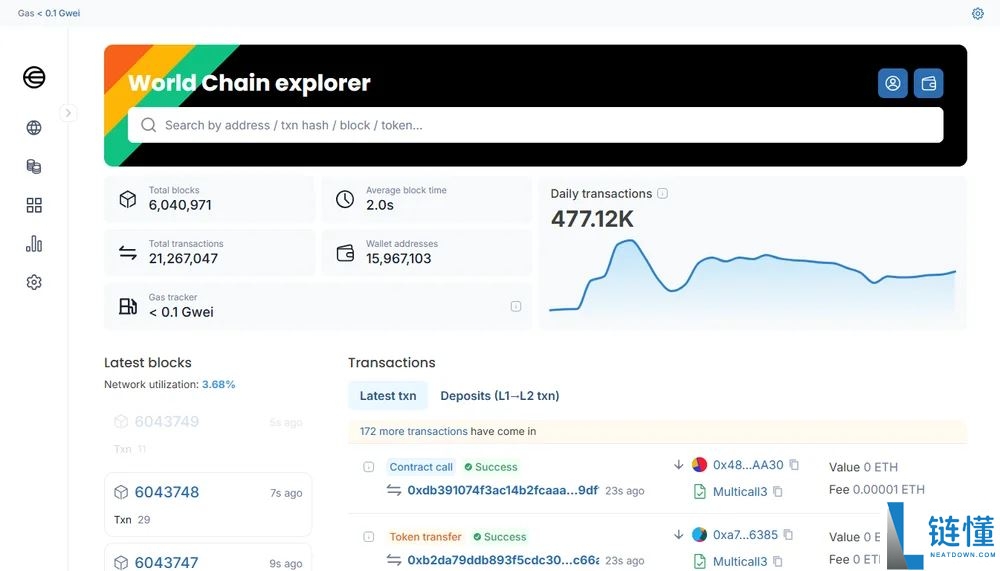Viewport: 1000px width, 571px height.
Task: Open the user profile account button
Action: click(892, 83)
